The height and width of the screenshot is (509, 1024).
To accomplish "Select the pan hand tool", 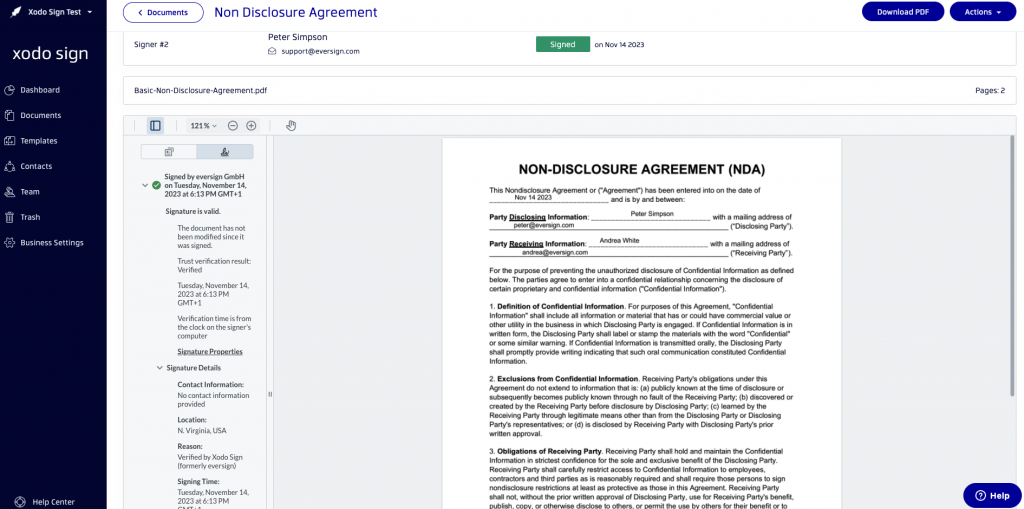I will [x=291, y=126].
